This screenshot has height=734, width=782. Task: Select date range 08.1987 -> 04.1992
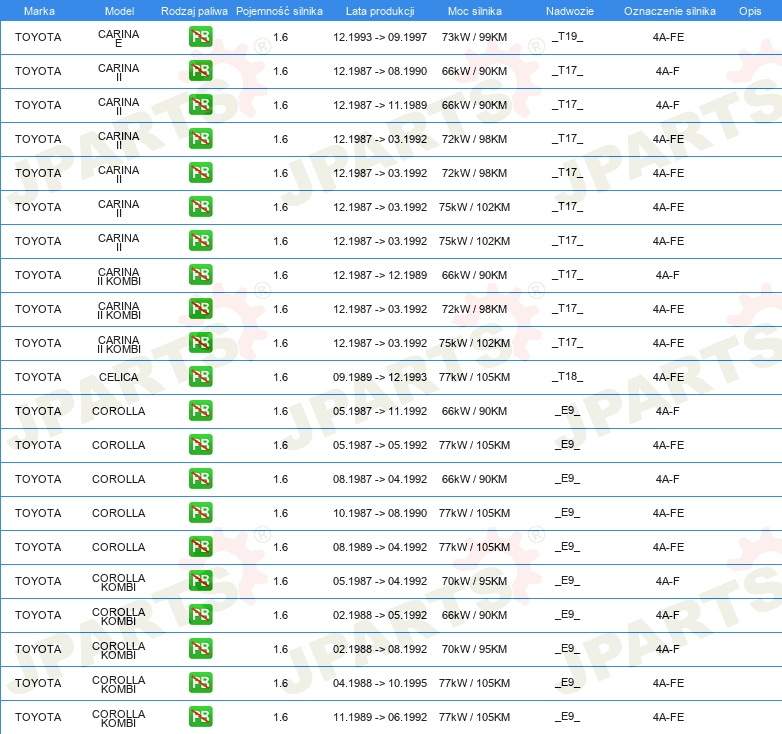tap(380, 479)
